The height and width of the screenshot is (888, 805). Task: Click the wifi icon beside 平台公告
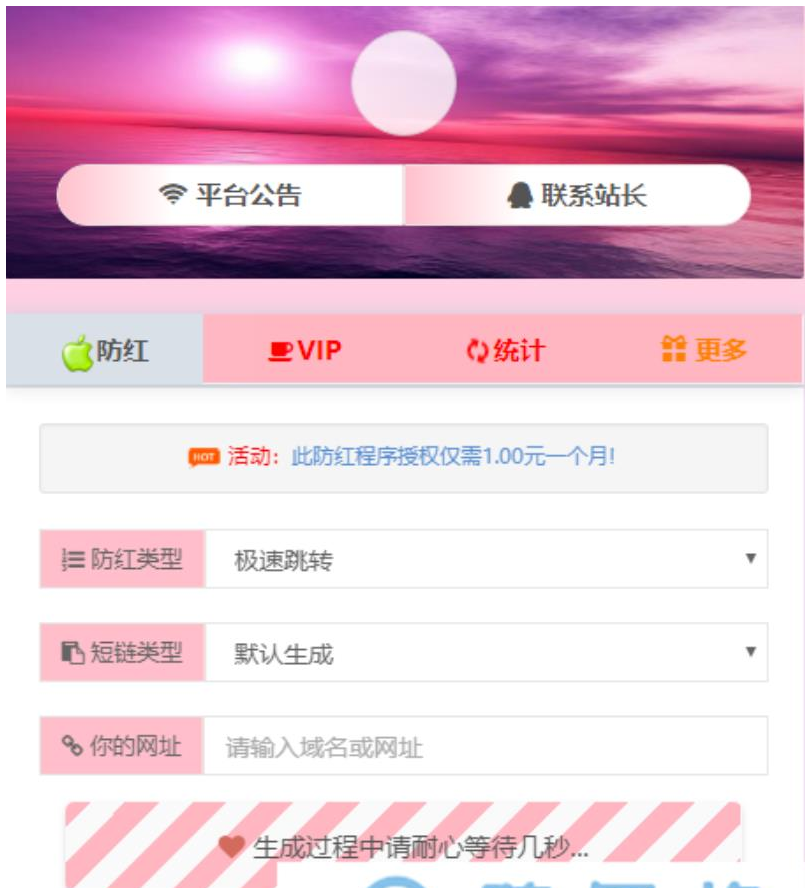click(173, 194)
